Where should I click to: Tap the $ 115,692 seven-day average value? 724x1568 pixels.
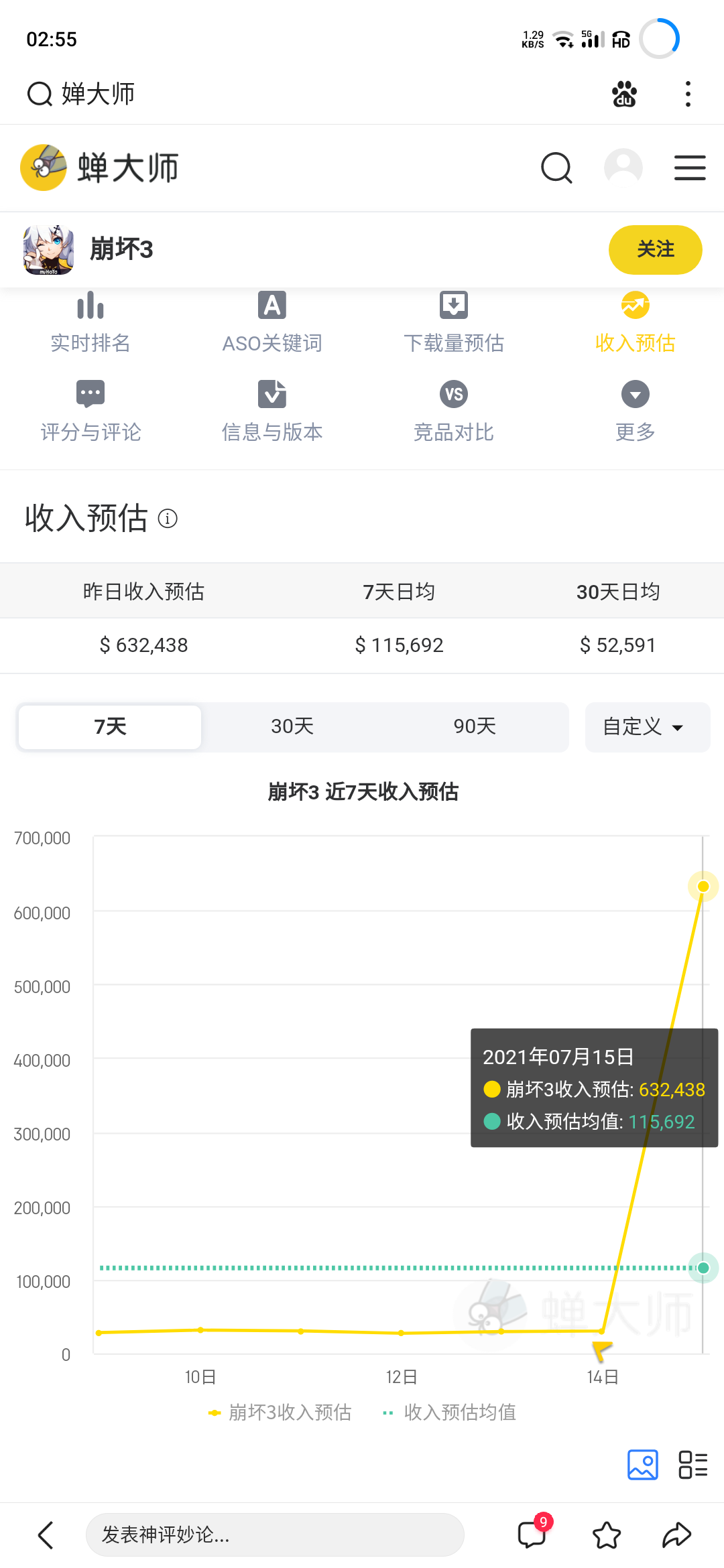399,645
